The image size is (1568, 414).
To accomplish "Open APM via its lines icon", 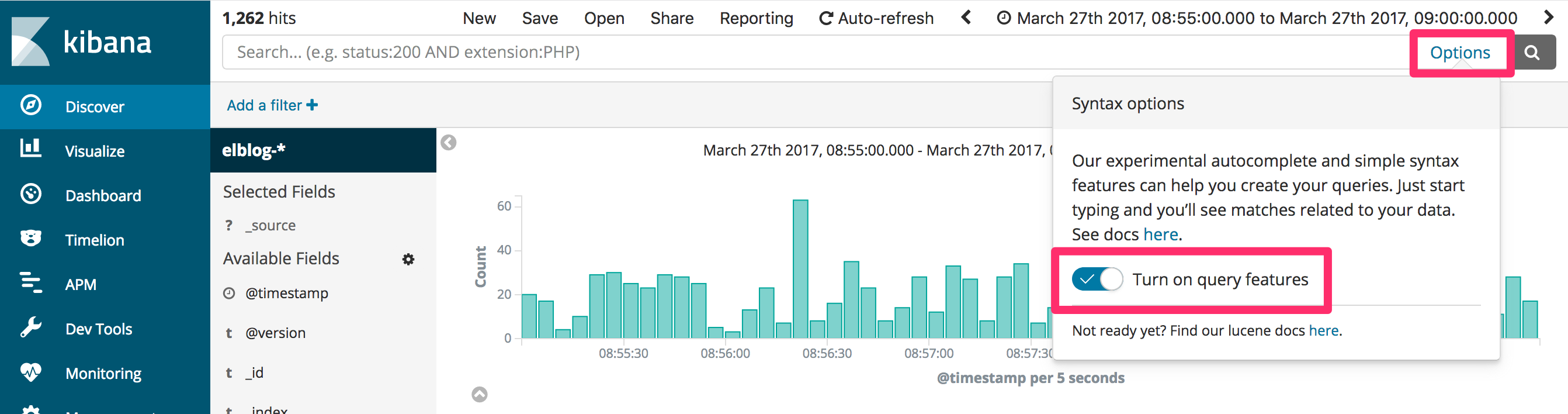I will pos(30,282).
